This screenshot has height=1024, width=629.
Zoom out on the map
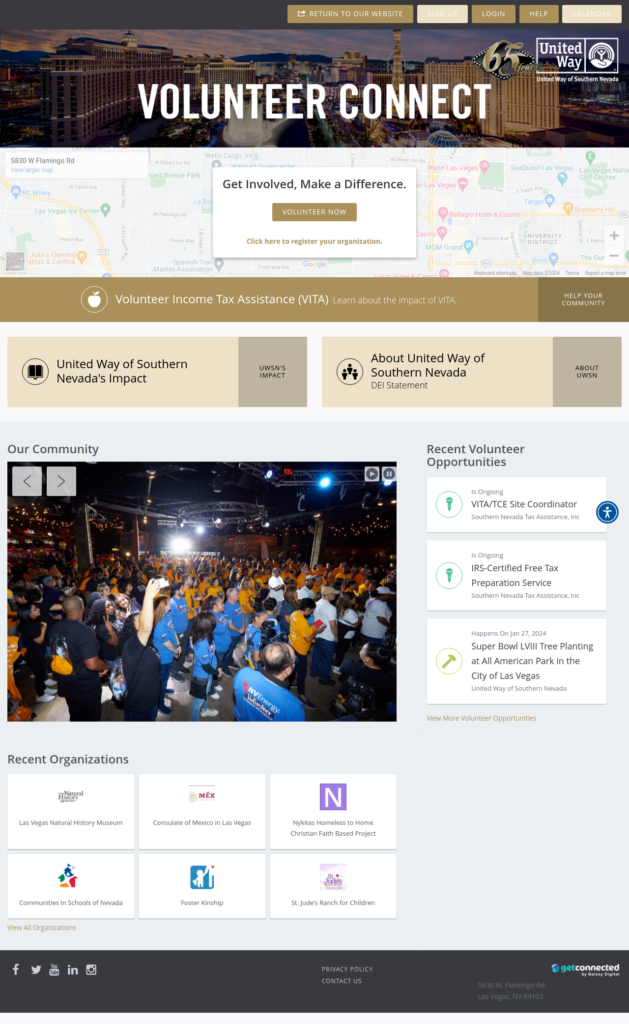point(614,256)
